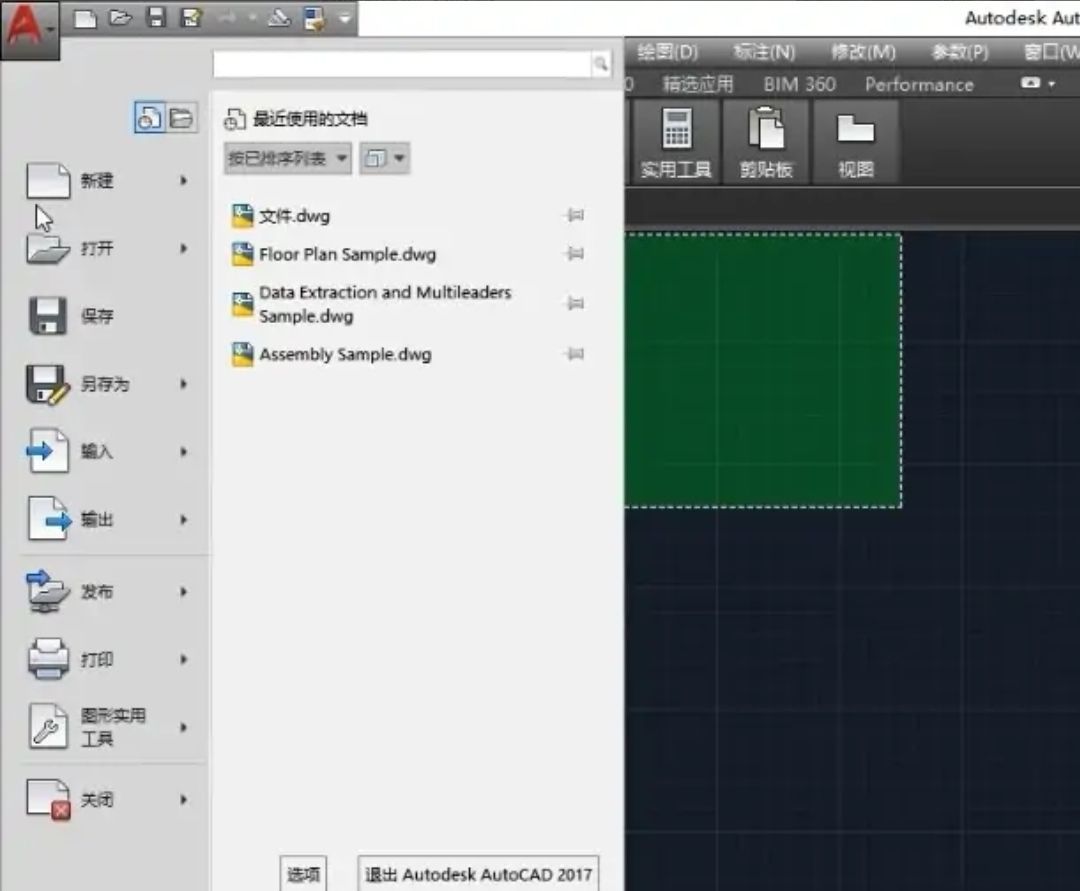Expand the 输出 submenu arrow
This screenshot has width=1080, height=891.
[183, 519]
